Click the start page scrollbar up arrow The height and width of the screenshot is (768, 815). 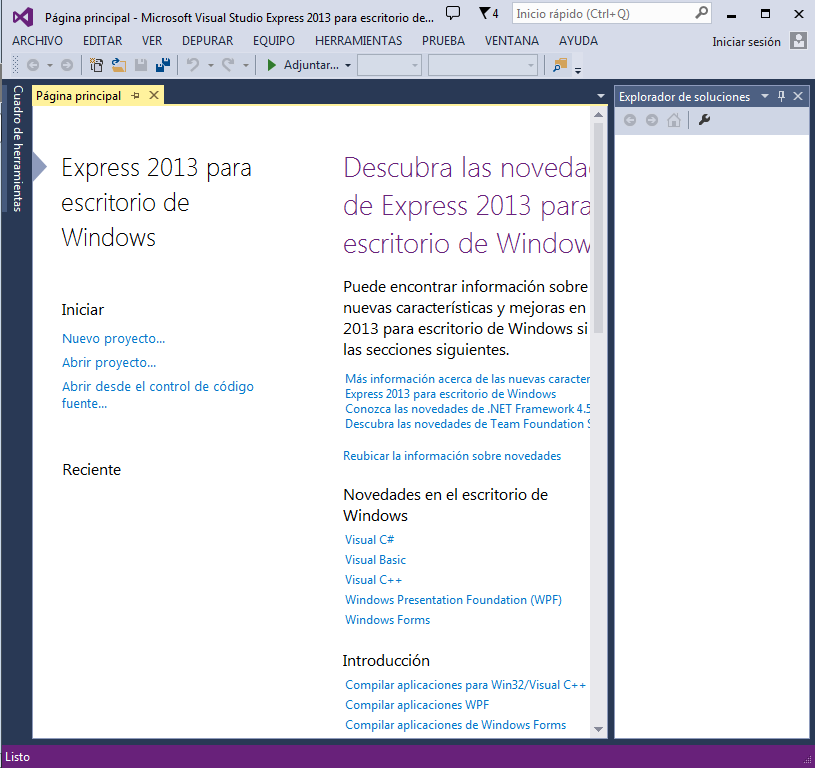click(x=598, y=114)
